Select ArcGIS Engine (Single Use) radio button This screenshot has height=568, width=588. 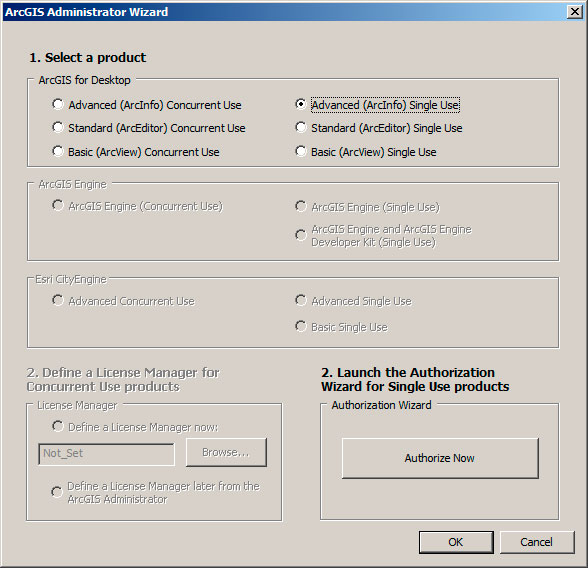tap(301, 207)
